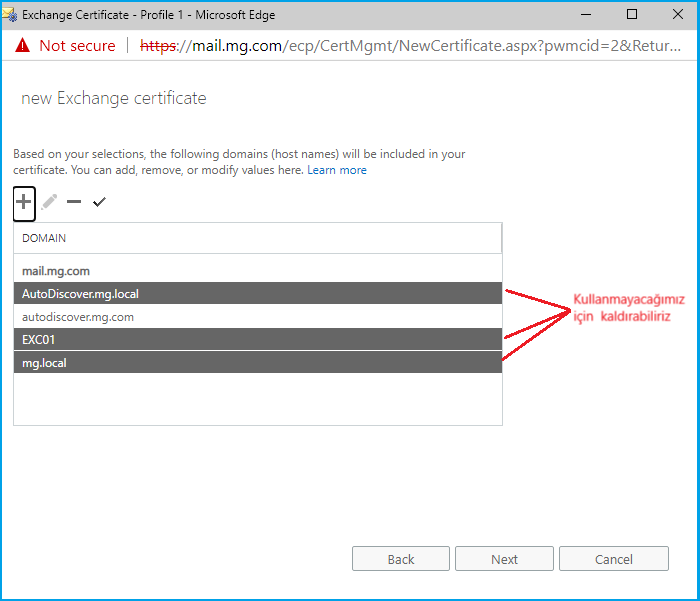700x601 pixels.
Task: Select the autodiscover.mg.com domain row
Action: click(x=257, y=317)
